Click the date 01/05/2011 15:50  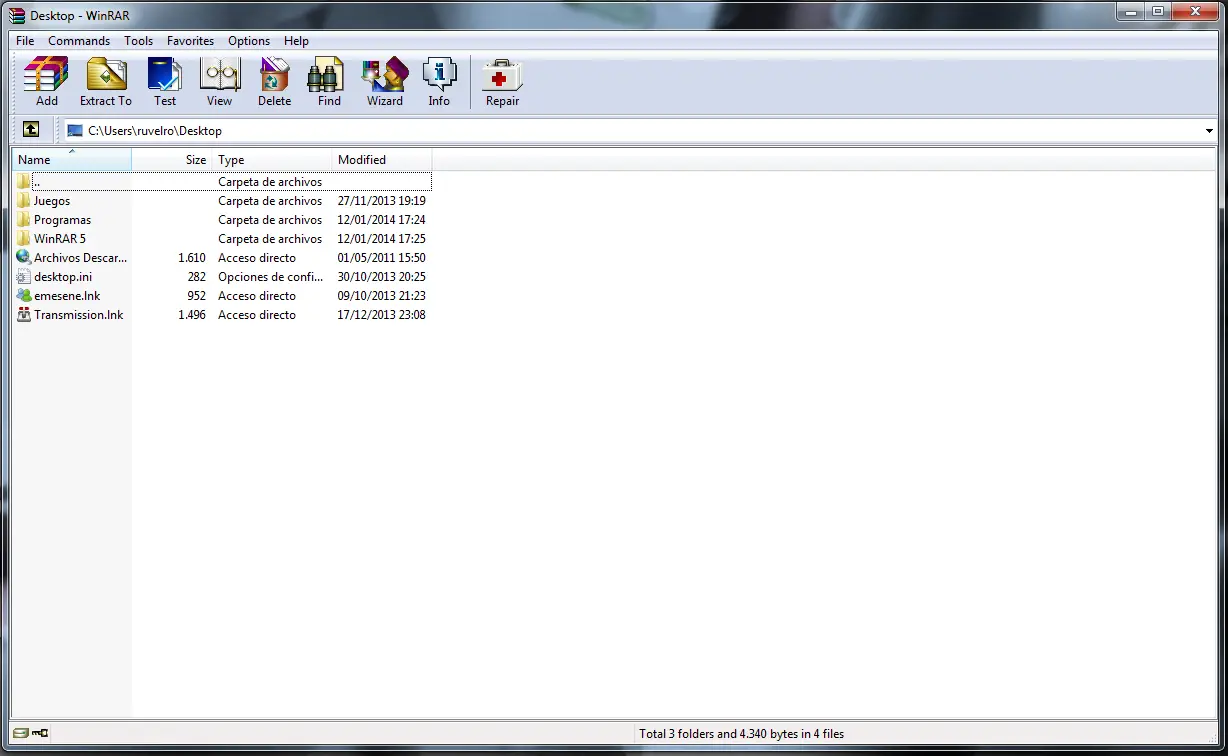pyautogui.click(x=382, y=258)
